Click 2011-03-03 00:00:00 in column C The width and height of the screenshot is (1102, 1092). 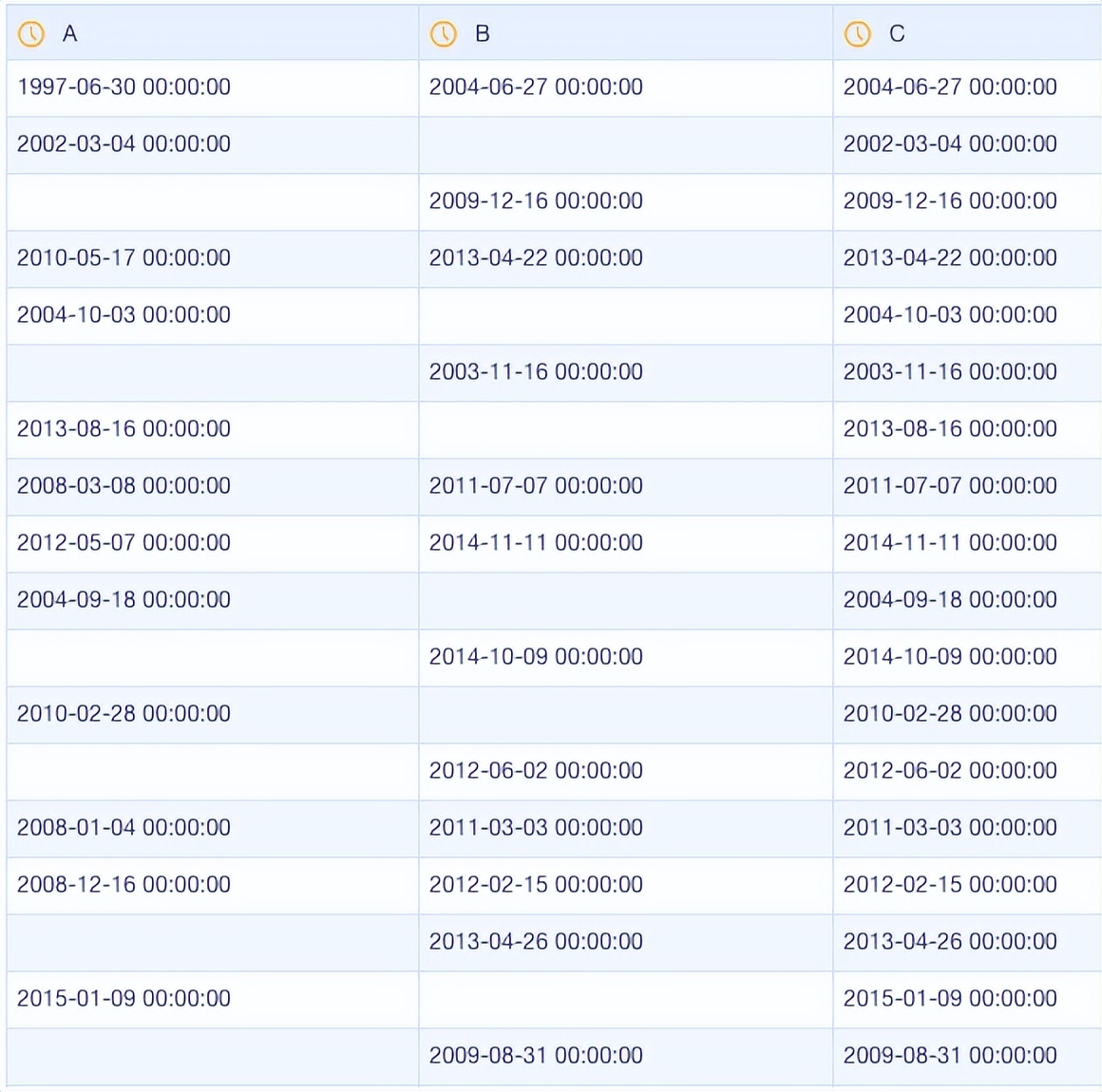click(950, 827)
